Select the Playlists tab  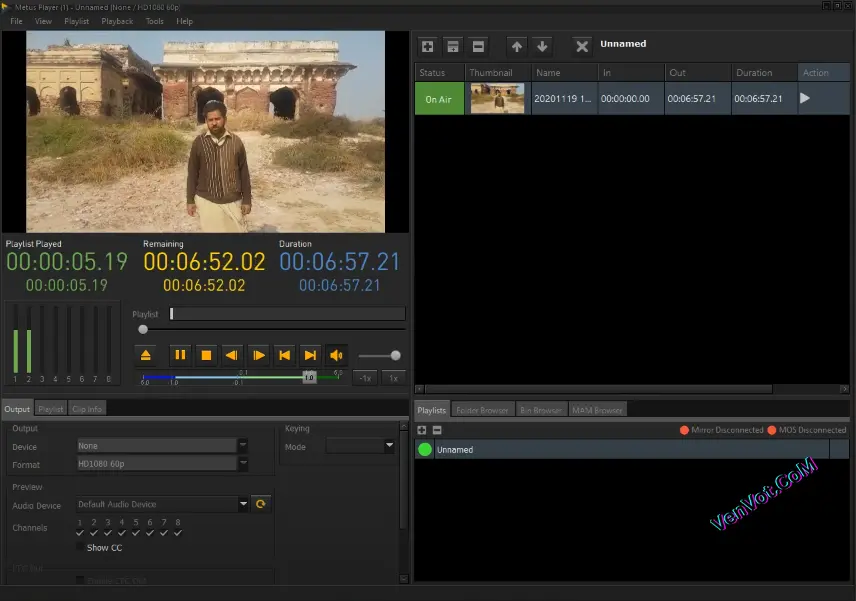[x=431, y=410]
